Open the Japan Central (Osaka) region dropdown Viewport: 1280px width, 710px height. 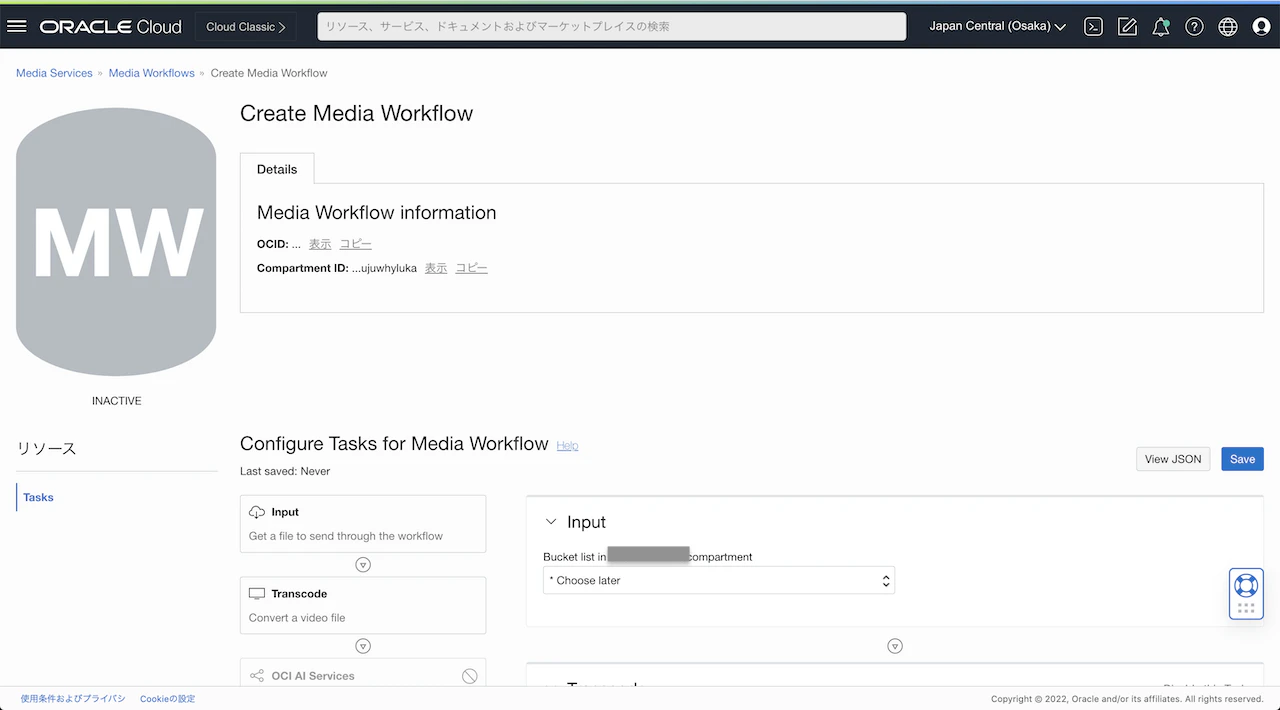coord(998,27)
